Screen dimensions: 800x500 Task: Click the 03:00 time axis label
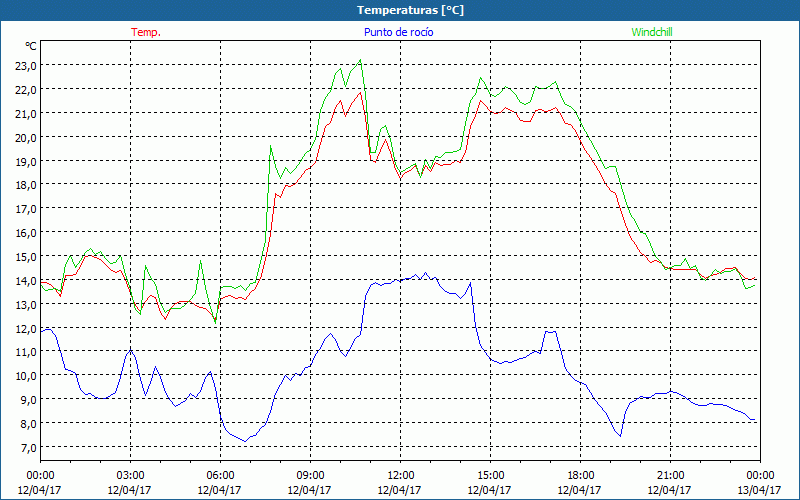(x=130, y=475)
